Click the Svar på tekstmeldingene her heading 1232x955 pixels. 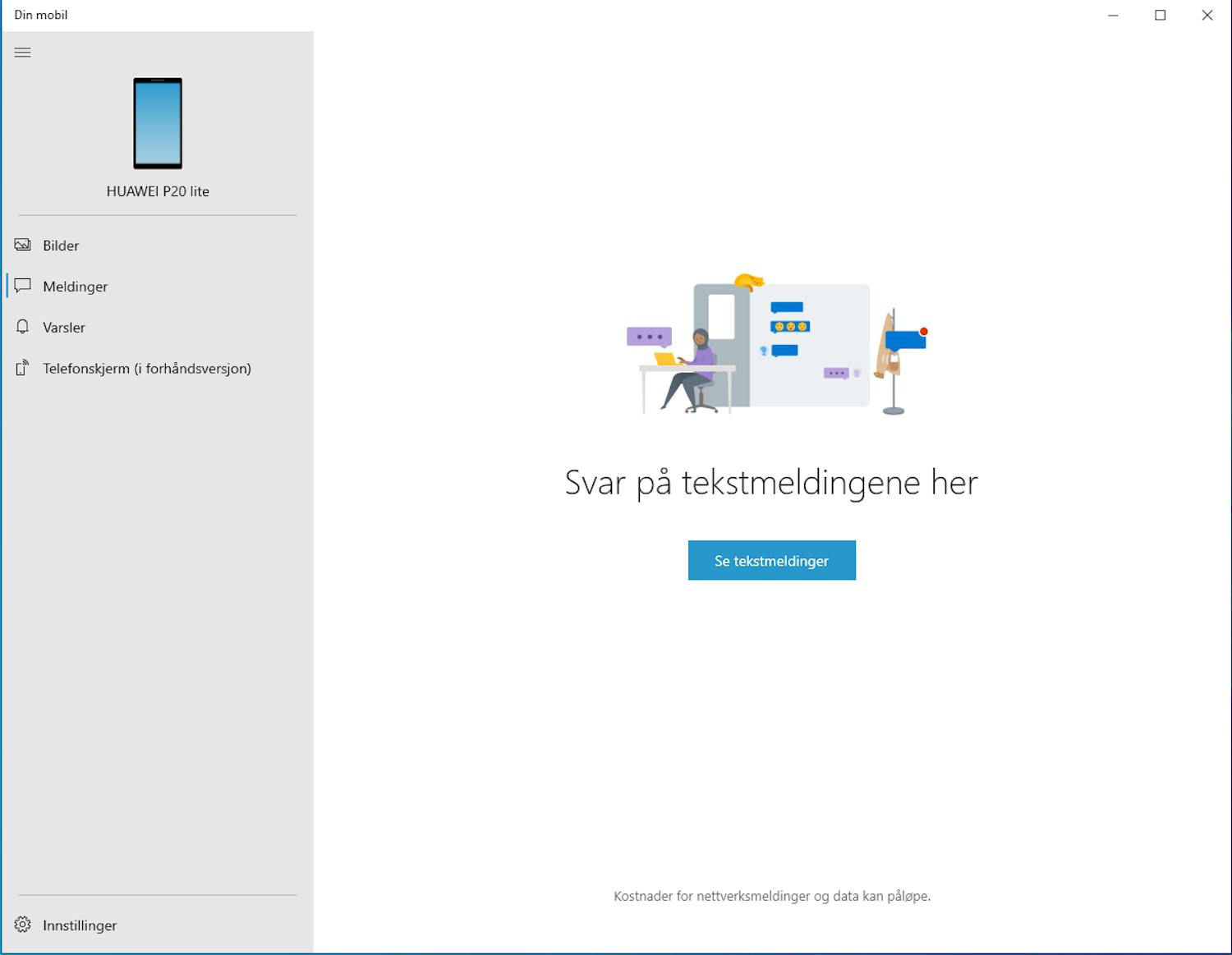(x=770, y=483)
